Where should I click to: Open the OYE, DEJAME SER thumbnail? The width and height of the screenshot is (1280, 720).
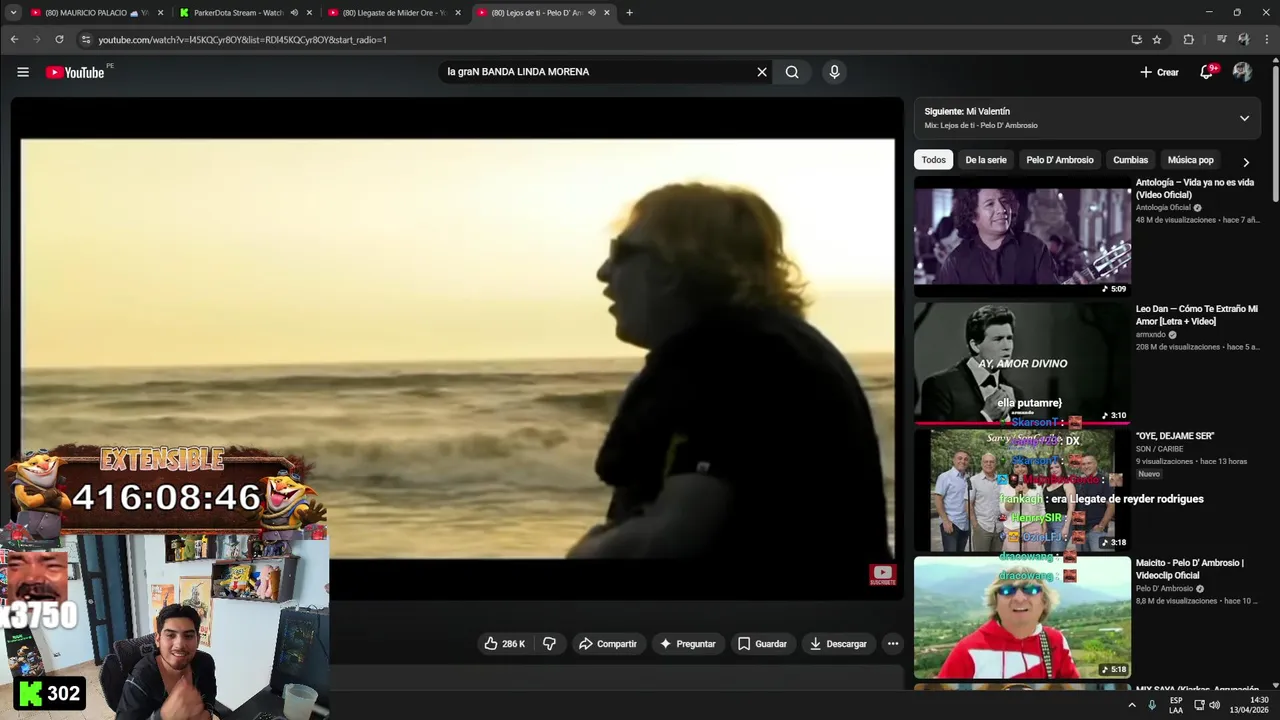click(x=1022, y=490)
